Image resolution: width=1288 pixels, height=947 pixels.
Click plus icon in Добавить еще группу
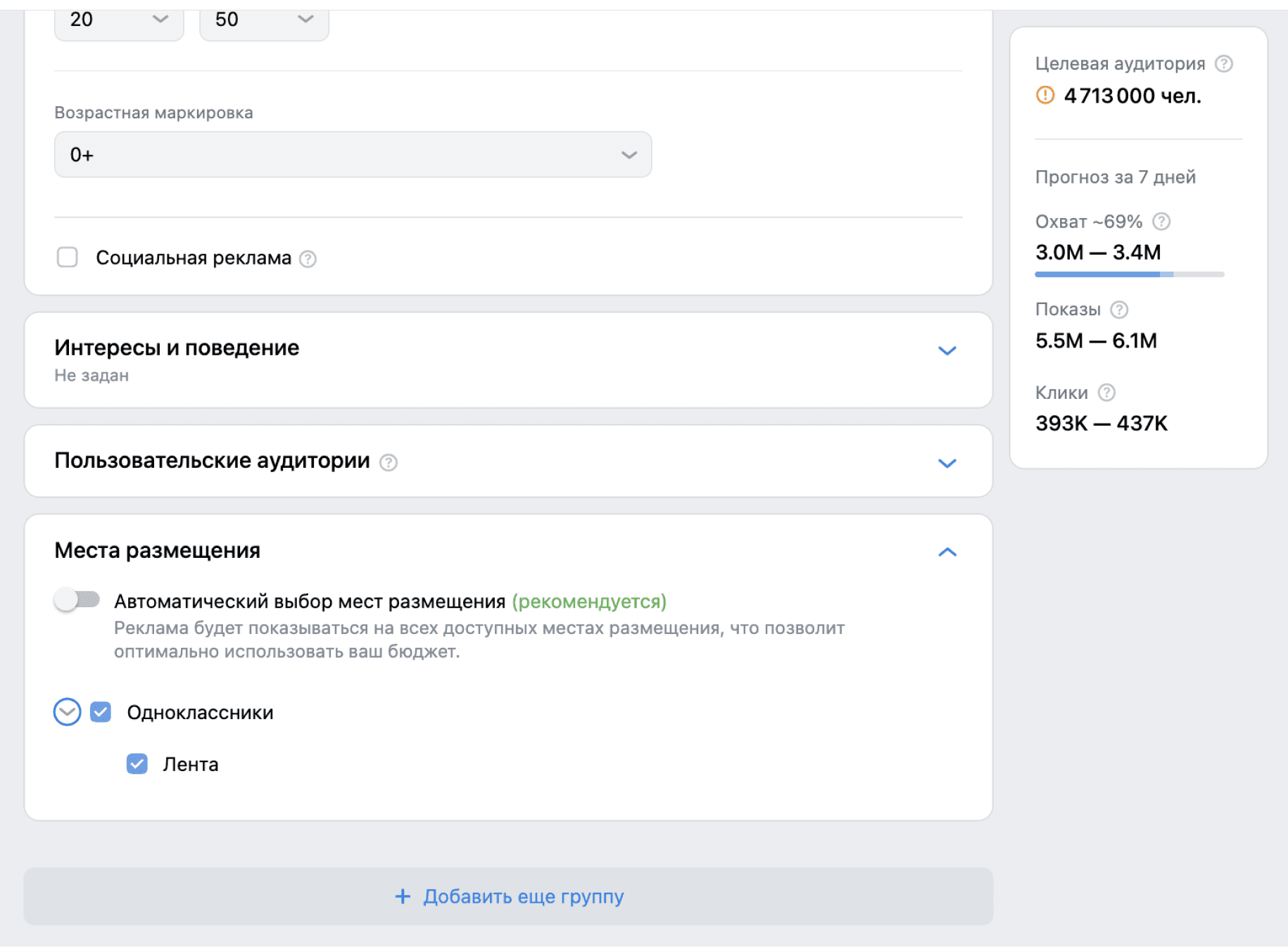403,896
